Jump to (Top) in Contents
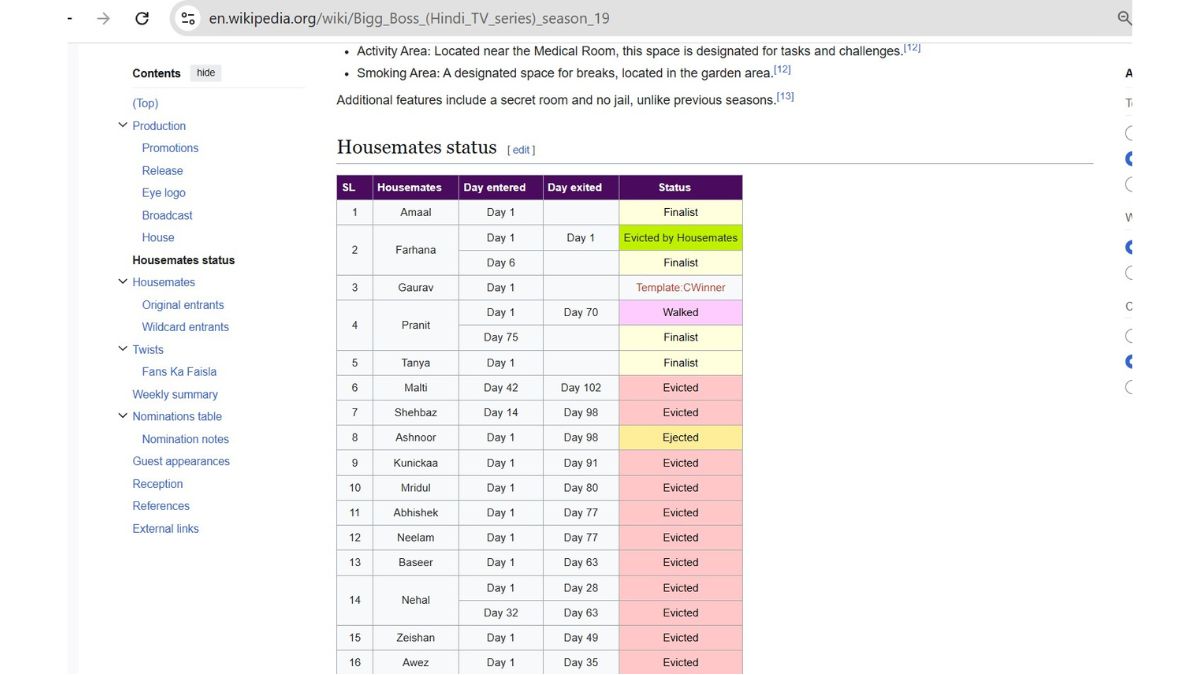 pyautogui.click(x=145, y=103)
